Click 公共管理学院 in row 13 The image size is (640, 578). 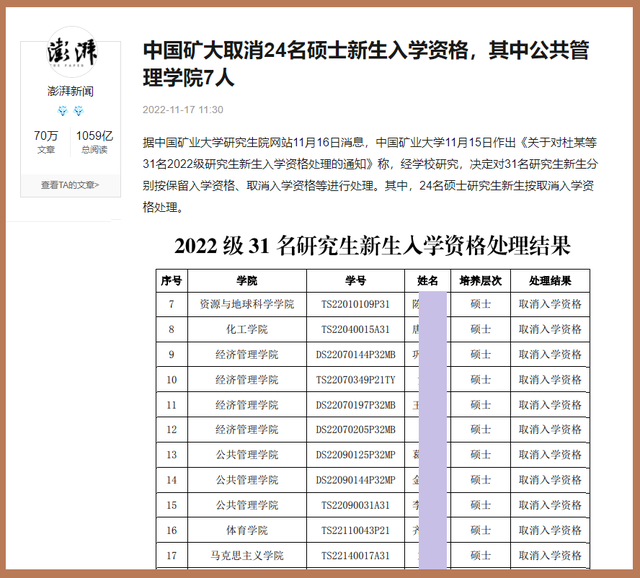point(247,455)
